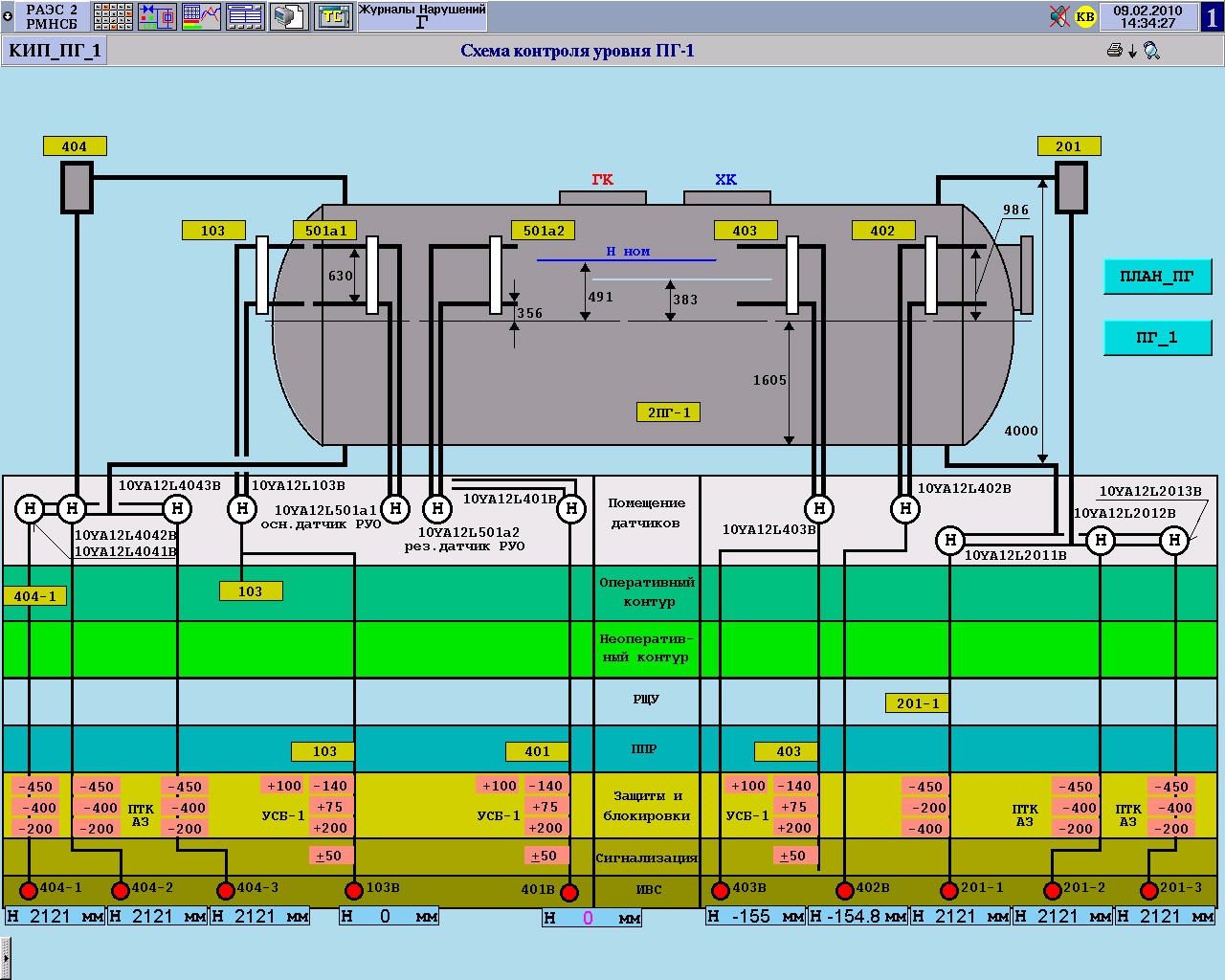This screenshot has width=1225, height=980.
Task: Click the yellow 201 vessel tag
Action: click(x=1069, y=146)
